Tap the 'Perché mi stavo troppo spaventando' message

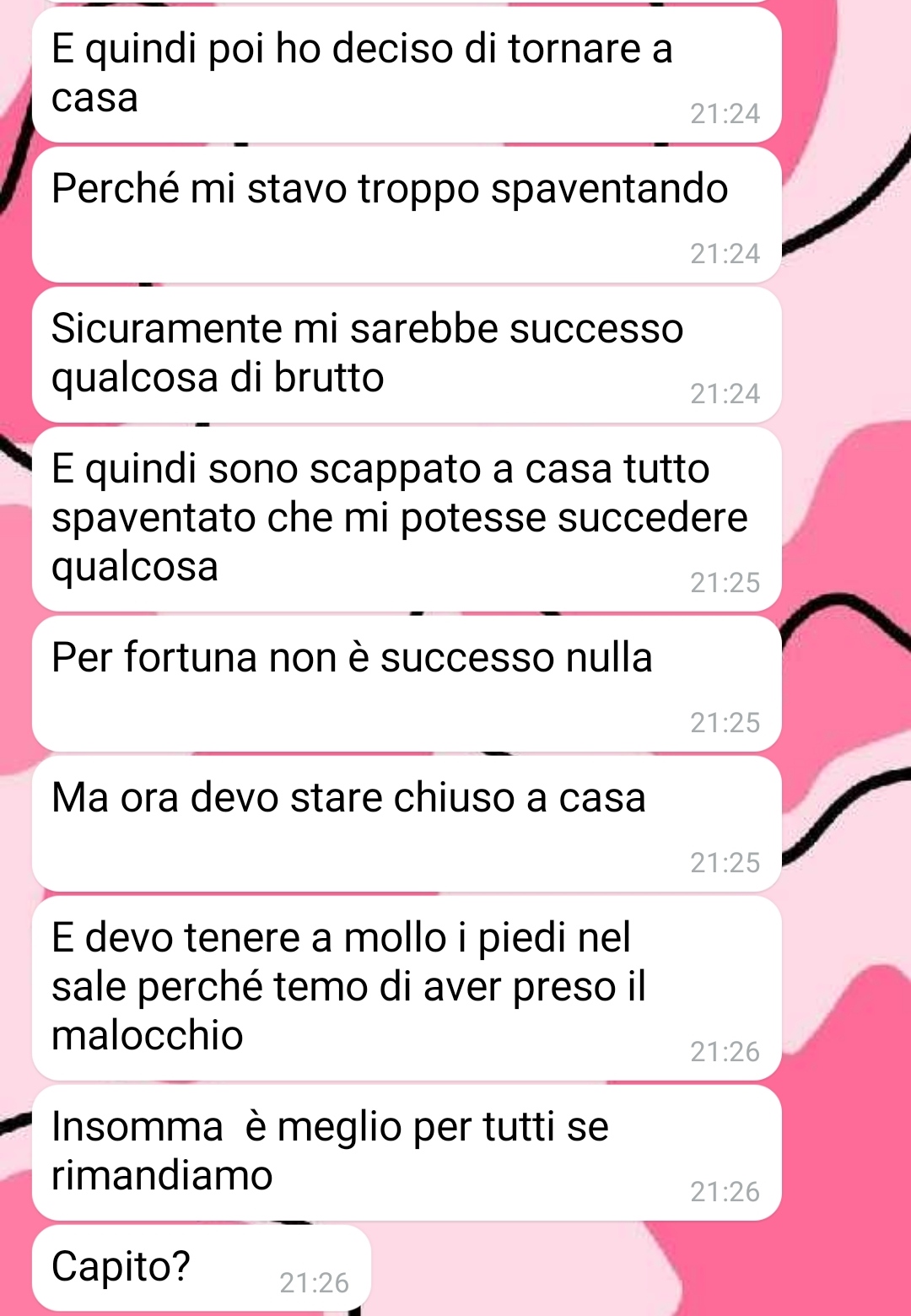[x=407, y=215]
